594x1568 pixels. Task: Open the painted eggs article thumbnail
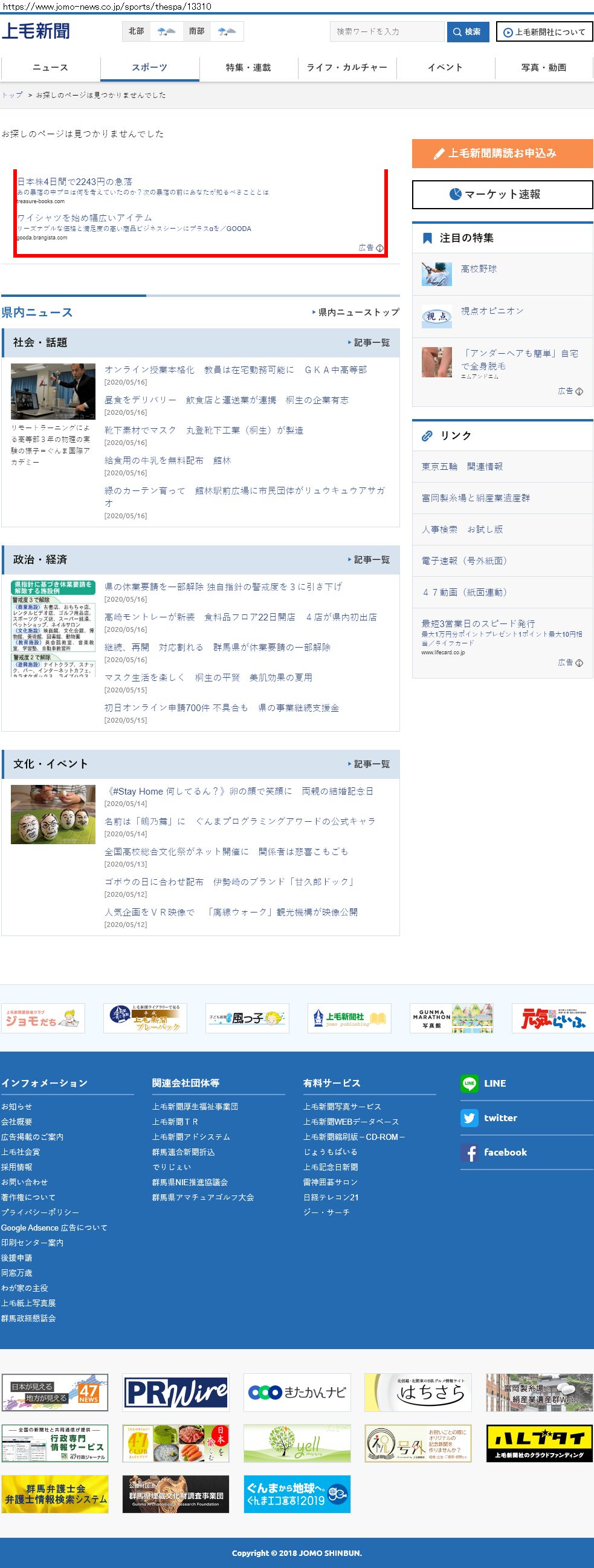click(53, 814)
